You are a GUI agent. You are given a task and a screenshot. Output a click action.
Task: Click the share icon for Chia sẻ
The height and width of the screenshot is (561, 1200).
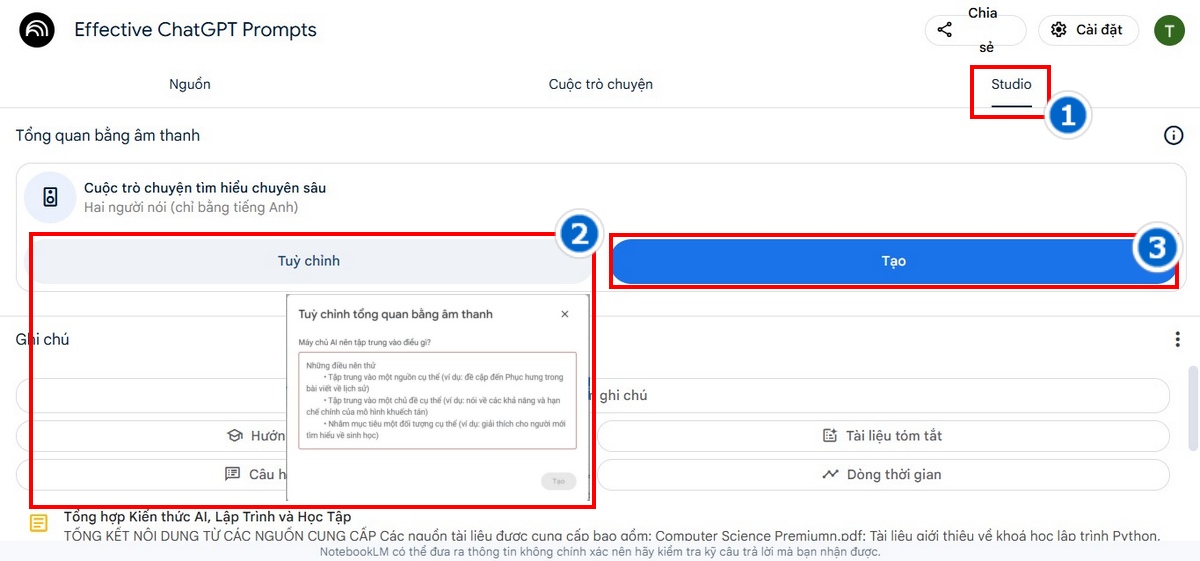click(x=945, y=30)
